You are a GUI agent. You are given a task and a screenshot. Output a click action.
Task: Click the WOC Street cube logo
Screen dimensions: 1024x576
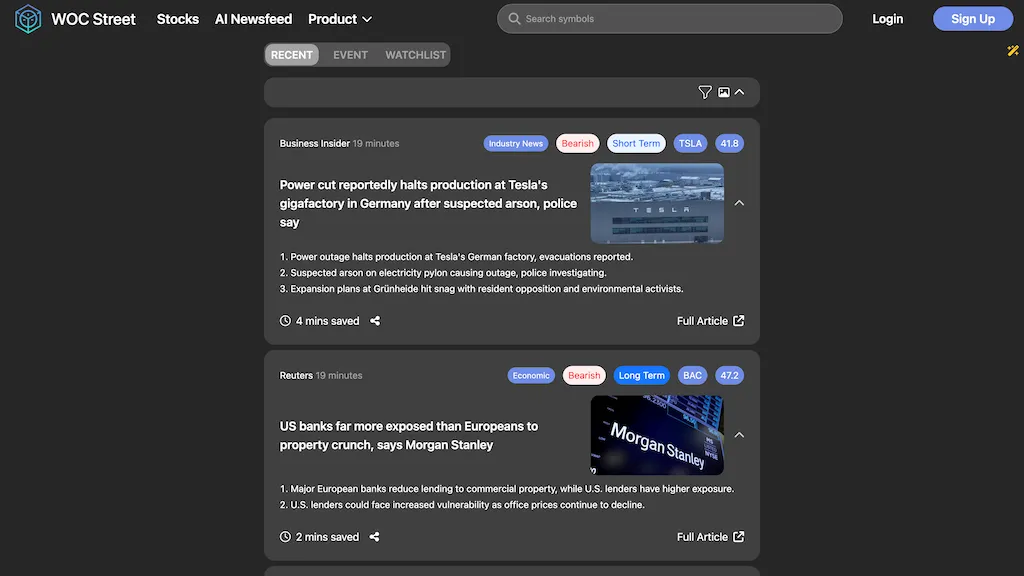click(x=28, y=19)
